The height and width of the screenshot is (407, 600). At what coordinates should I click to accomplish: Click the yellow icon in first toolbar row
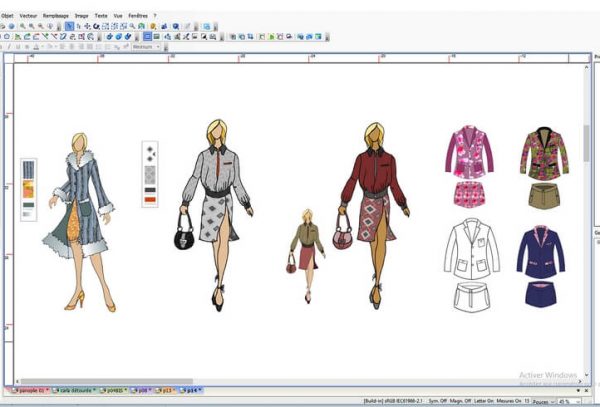[x=153, y=26]
